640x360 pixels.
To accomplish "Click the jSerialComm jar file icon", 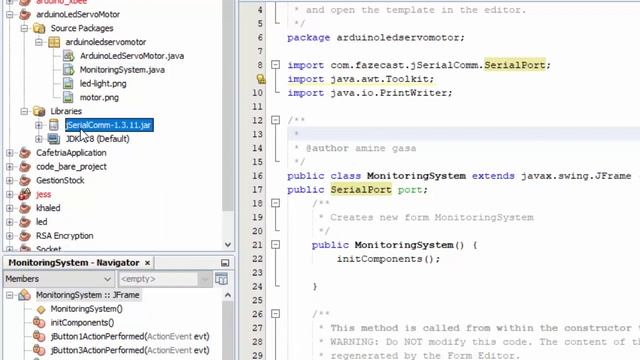I will 53,125.
